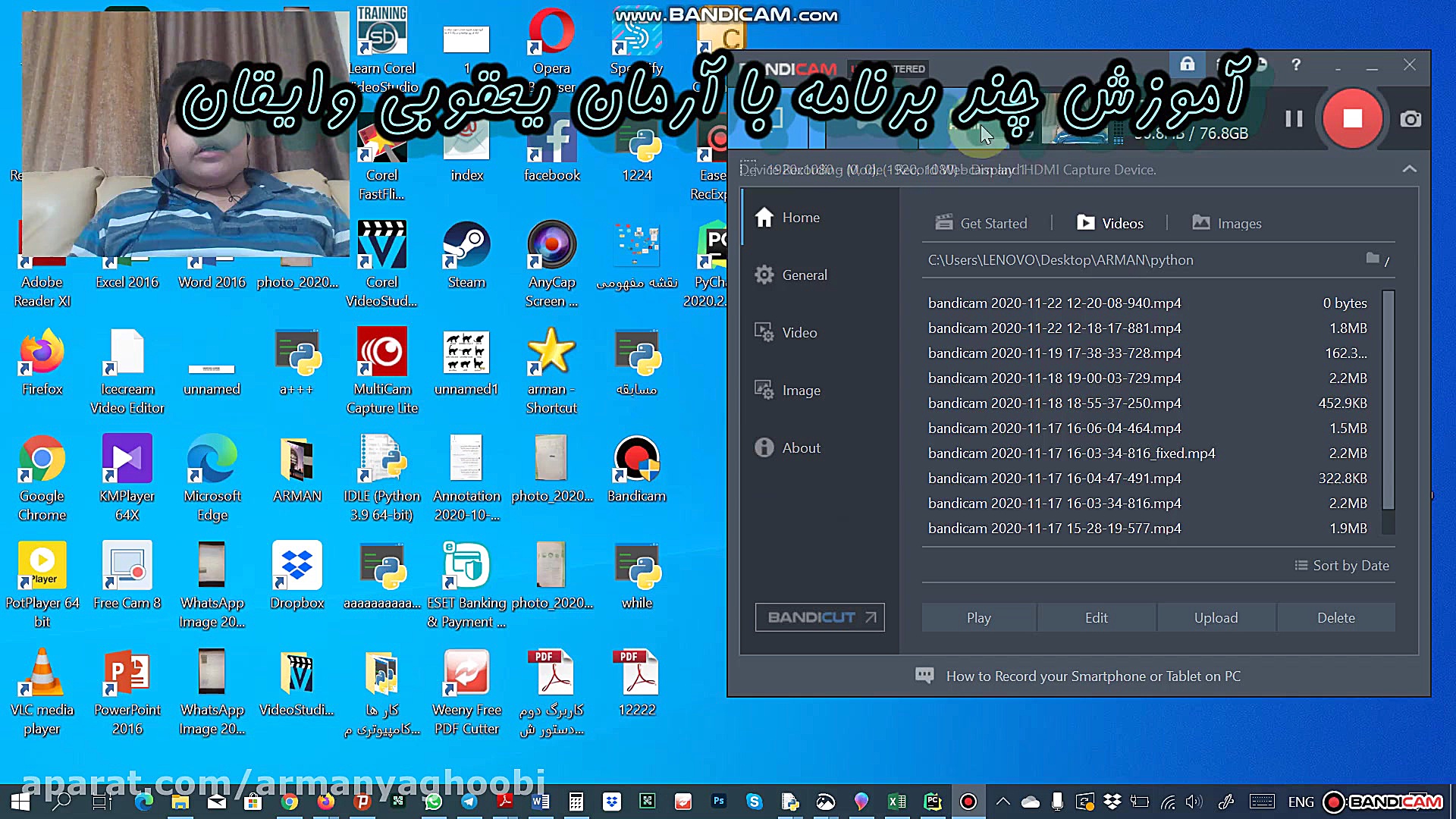Open the Bandicam help question mark

1296,65
